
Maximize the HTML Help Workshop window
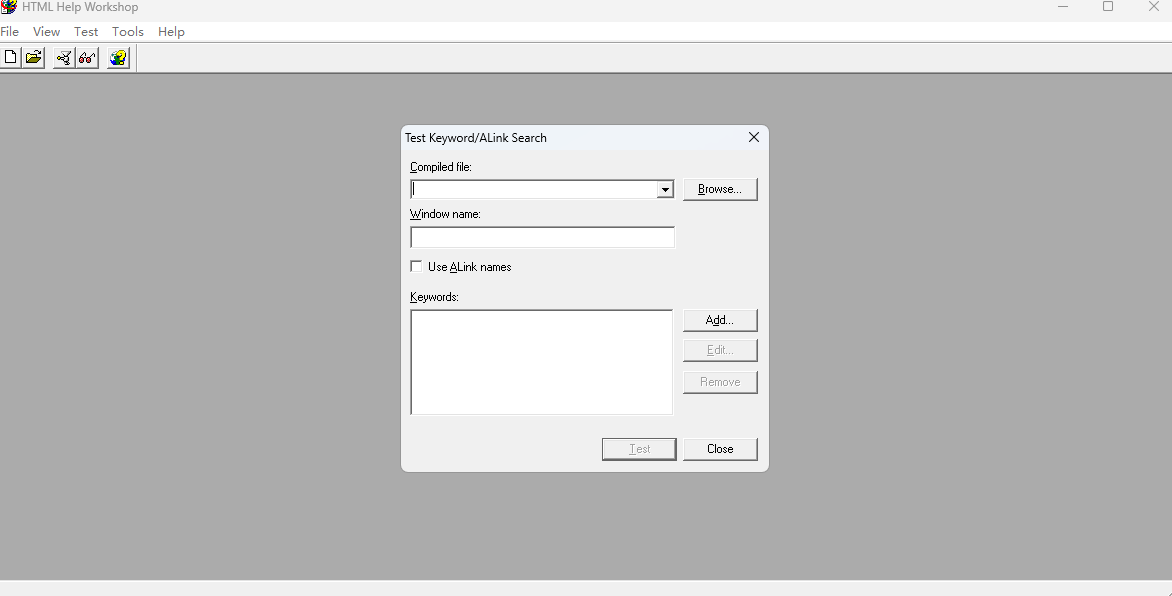click(1108, 7)
